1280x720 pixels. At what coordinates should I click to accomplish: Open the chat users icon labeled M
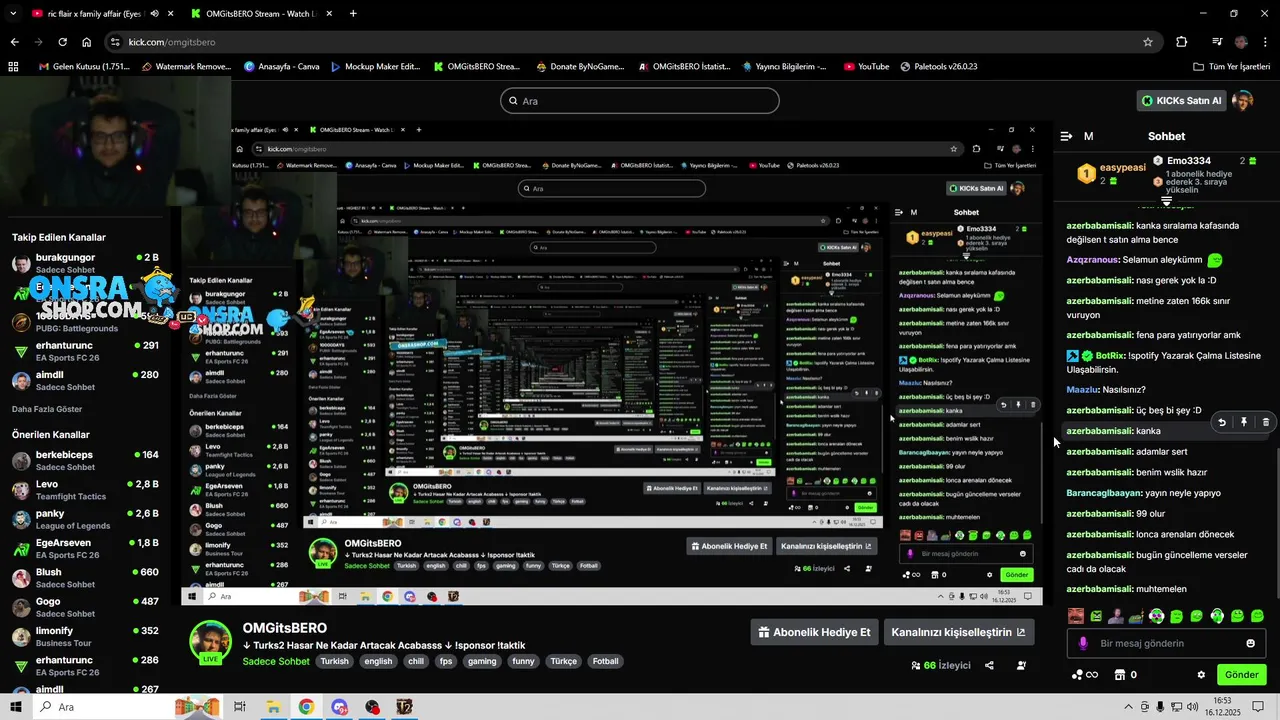pyautogui.click(x=1088, y=136)
